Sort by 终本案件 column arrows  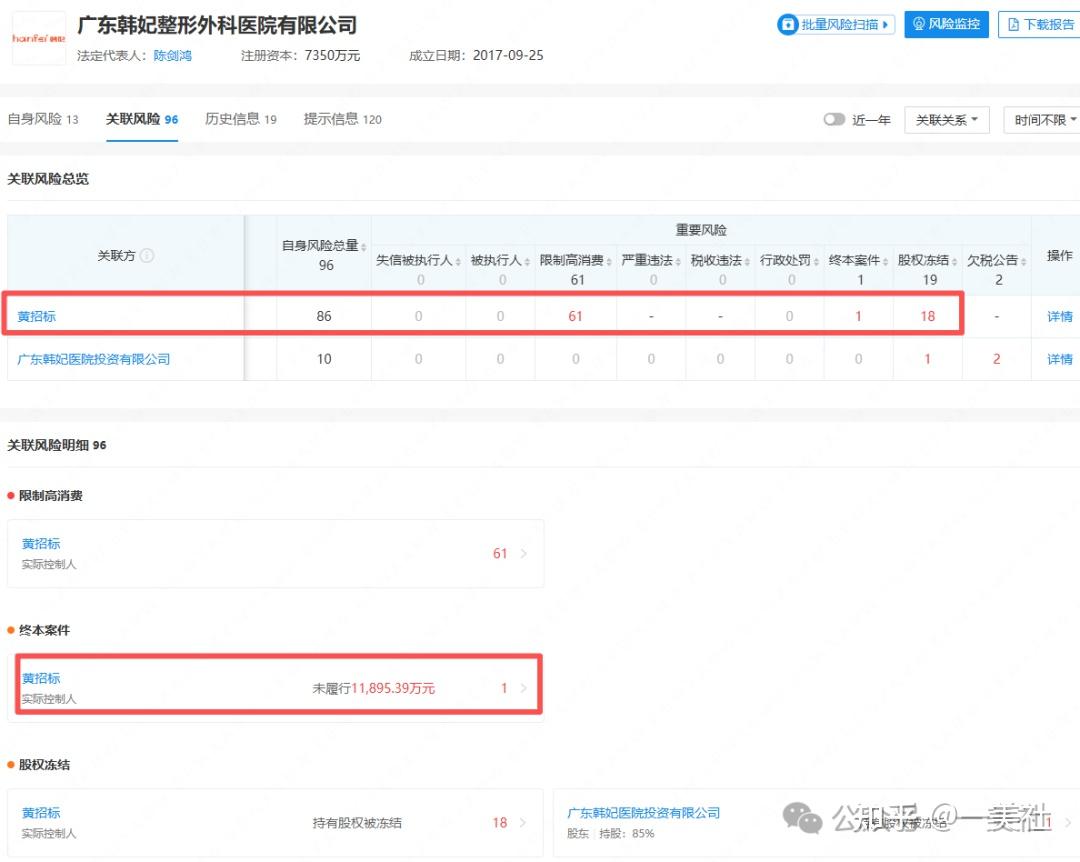(886, 261)
